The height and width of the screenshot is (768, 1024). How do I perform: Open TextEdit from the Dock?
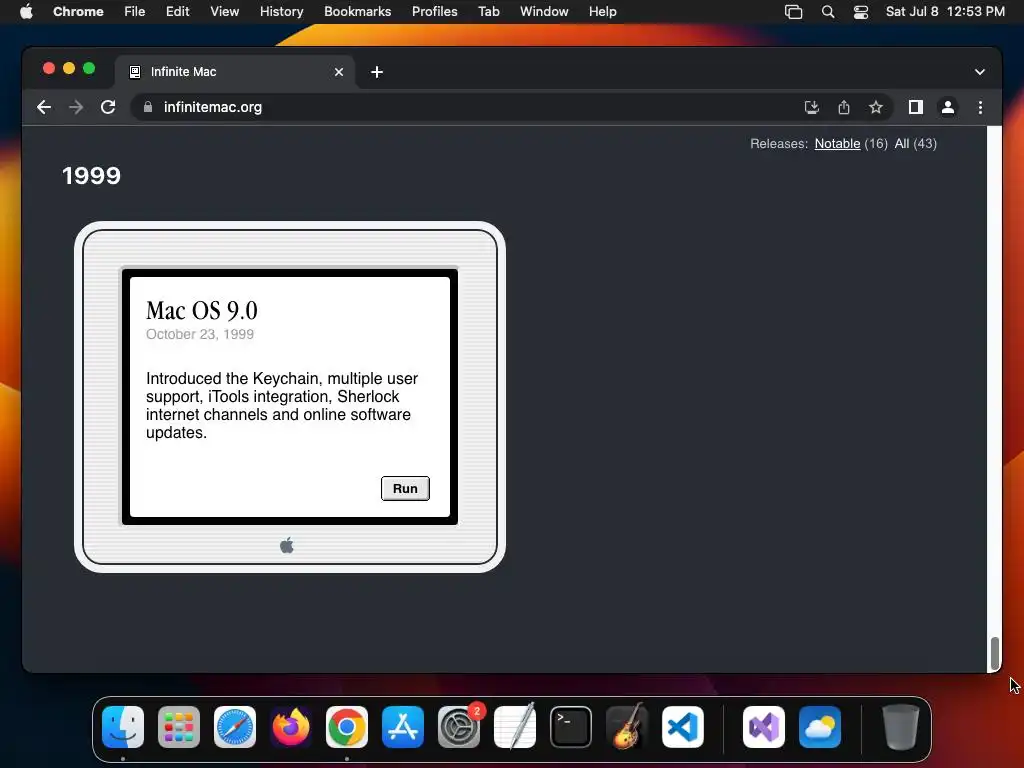(515, 726)
